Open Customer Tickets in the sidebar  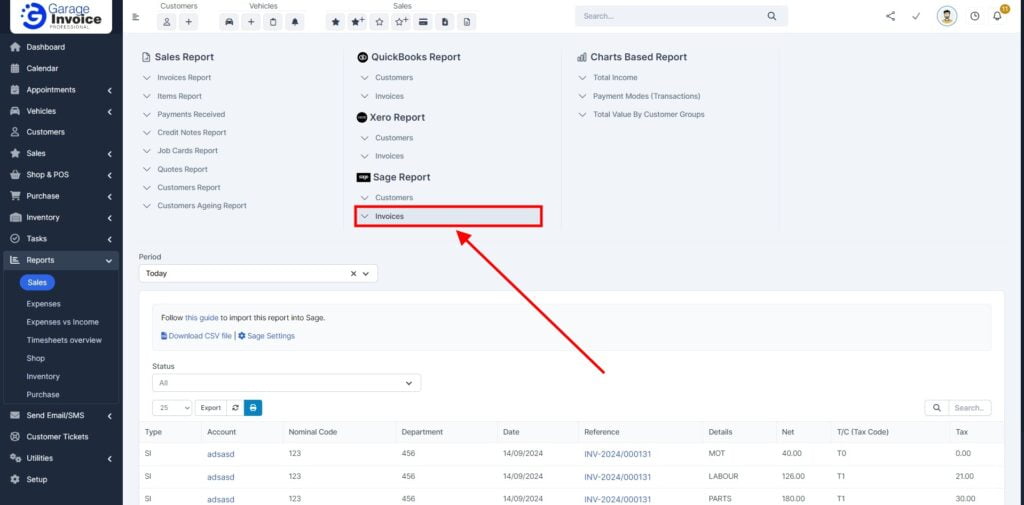pos(57,436)
